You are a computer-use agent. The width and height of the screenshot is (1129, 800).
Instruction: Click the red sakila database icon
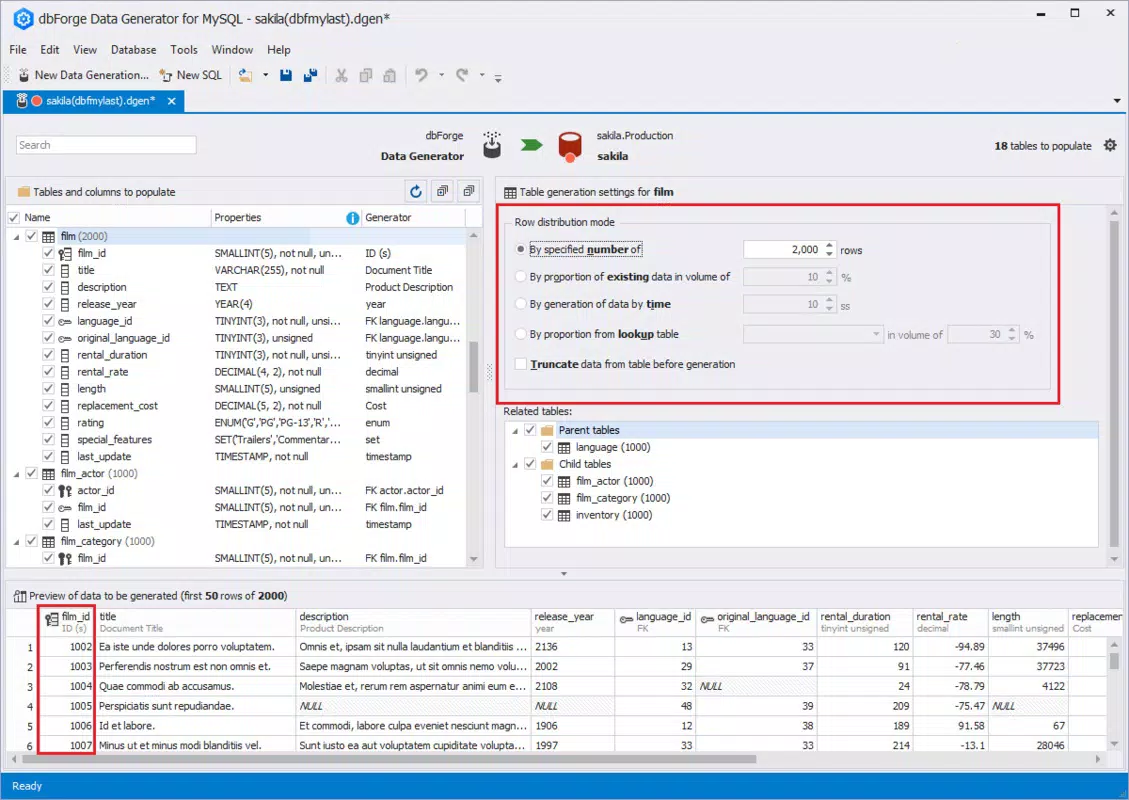tap(570, 146)
